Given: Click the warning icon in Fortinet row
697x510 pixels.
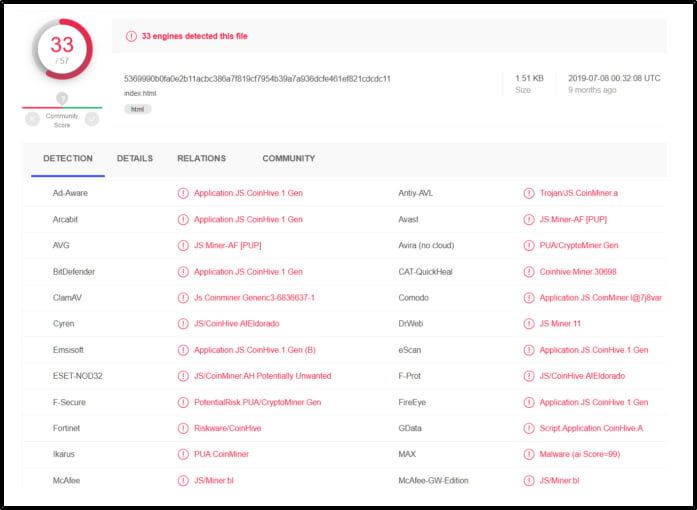Looking at the screenshot, I should click(x=183, y=428).
